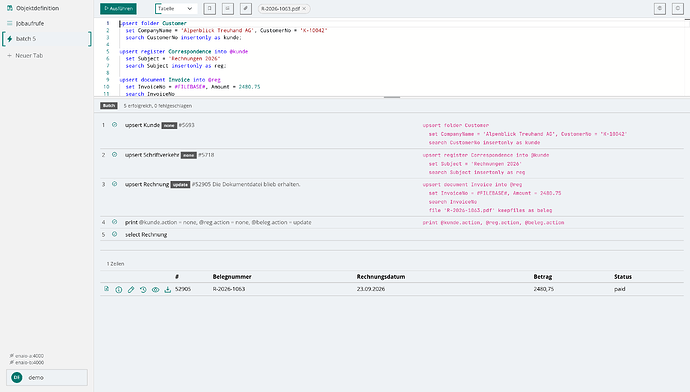The width and height of the screenshot is (690, 392).
Task: Open document icon for row 52905
Action: pyautogui.click(x=106, y=289)
